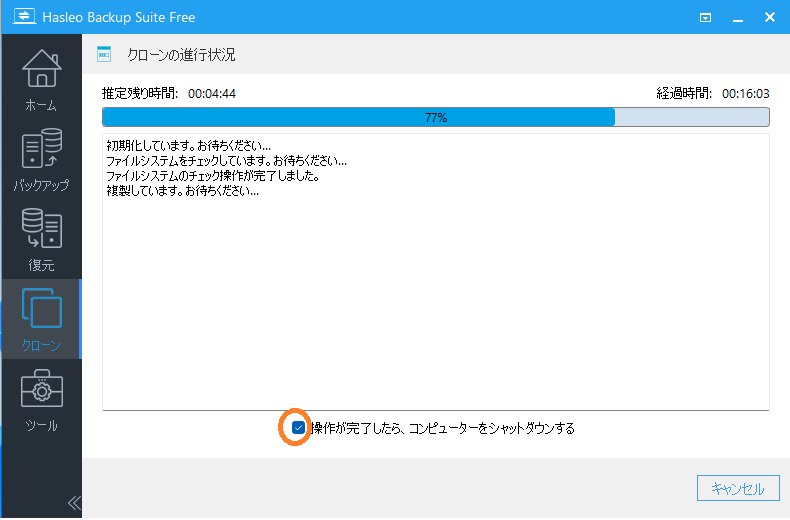Close the Hasleo Backup Suite window
Image resolution: width=790 pixels, height=520 pixels.
[770, 17]
